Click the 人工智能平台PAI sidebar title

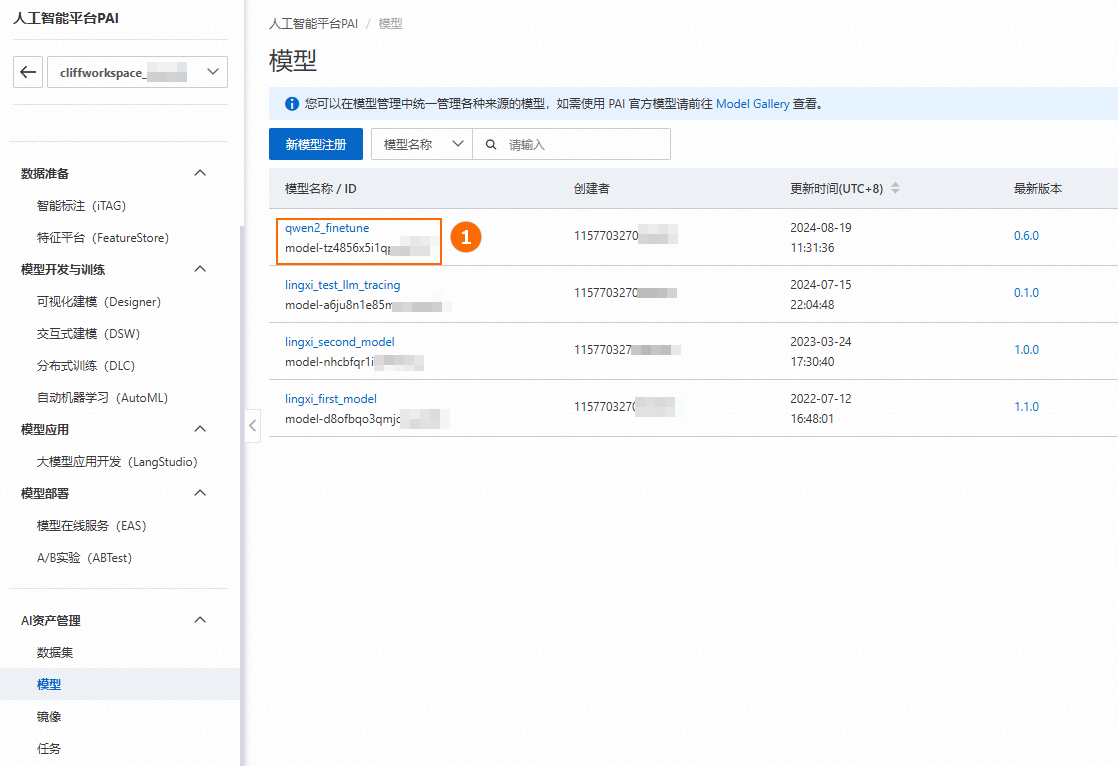66,19
